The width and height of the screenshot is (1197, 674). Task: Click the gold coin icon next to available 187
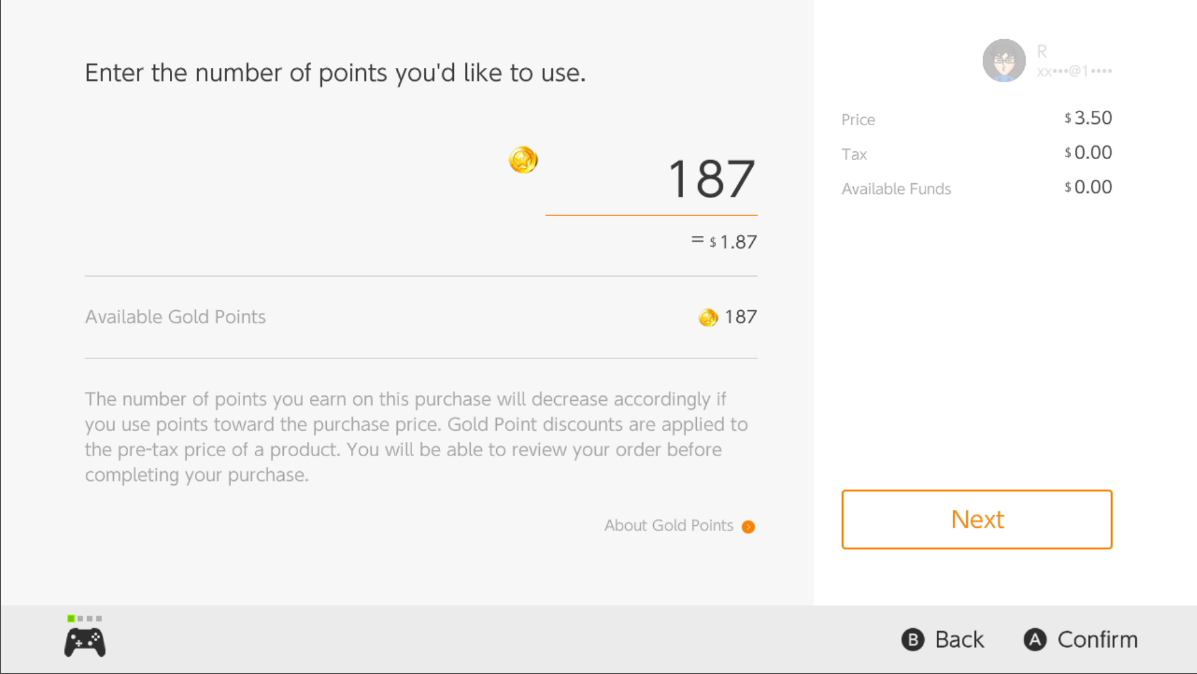(x=708, y=318)
